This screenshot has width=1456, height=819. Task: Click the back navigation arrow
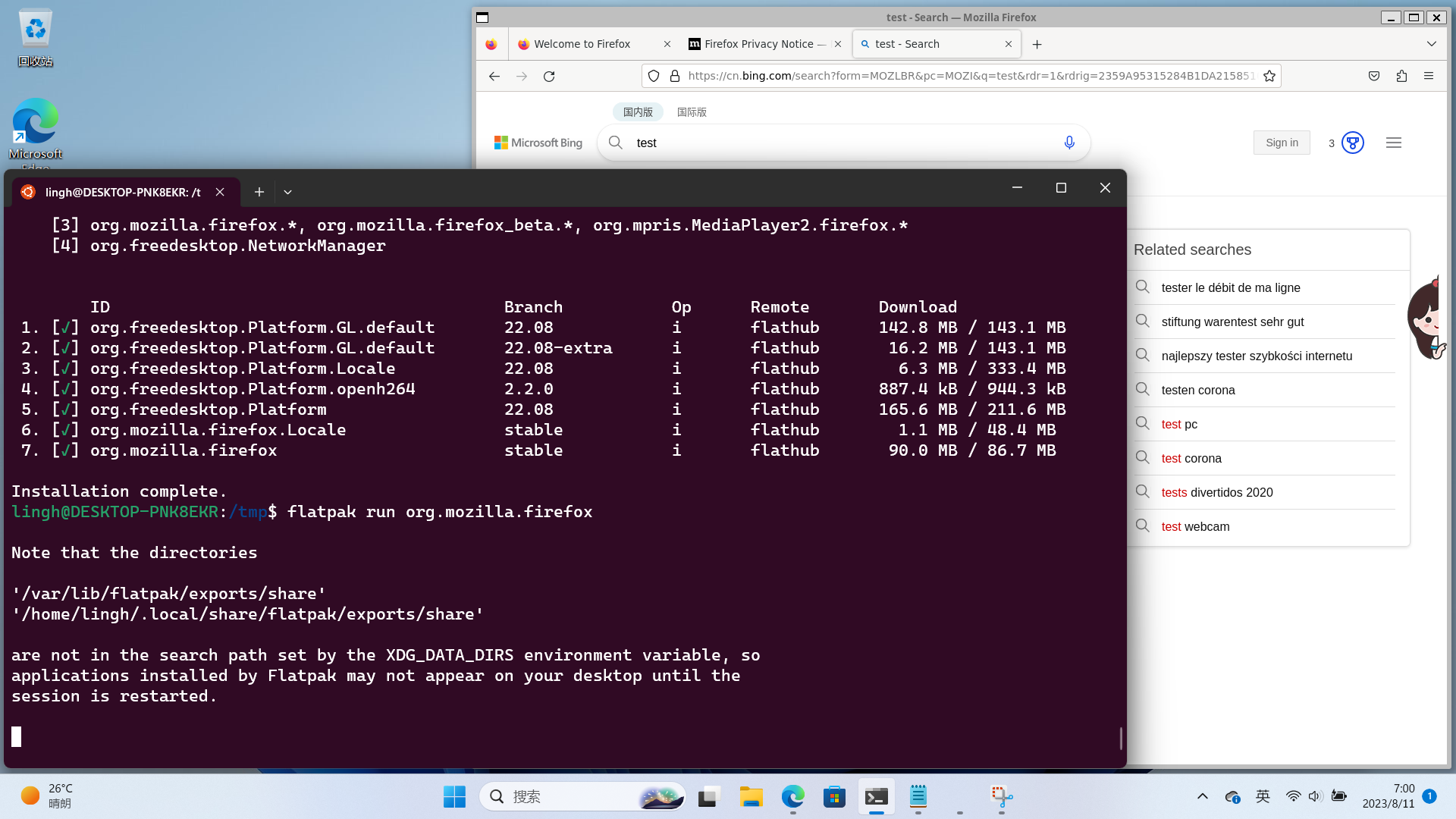pos(494,76)
